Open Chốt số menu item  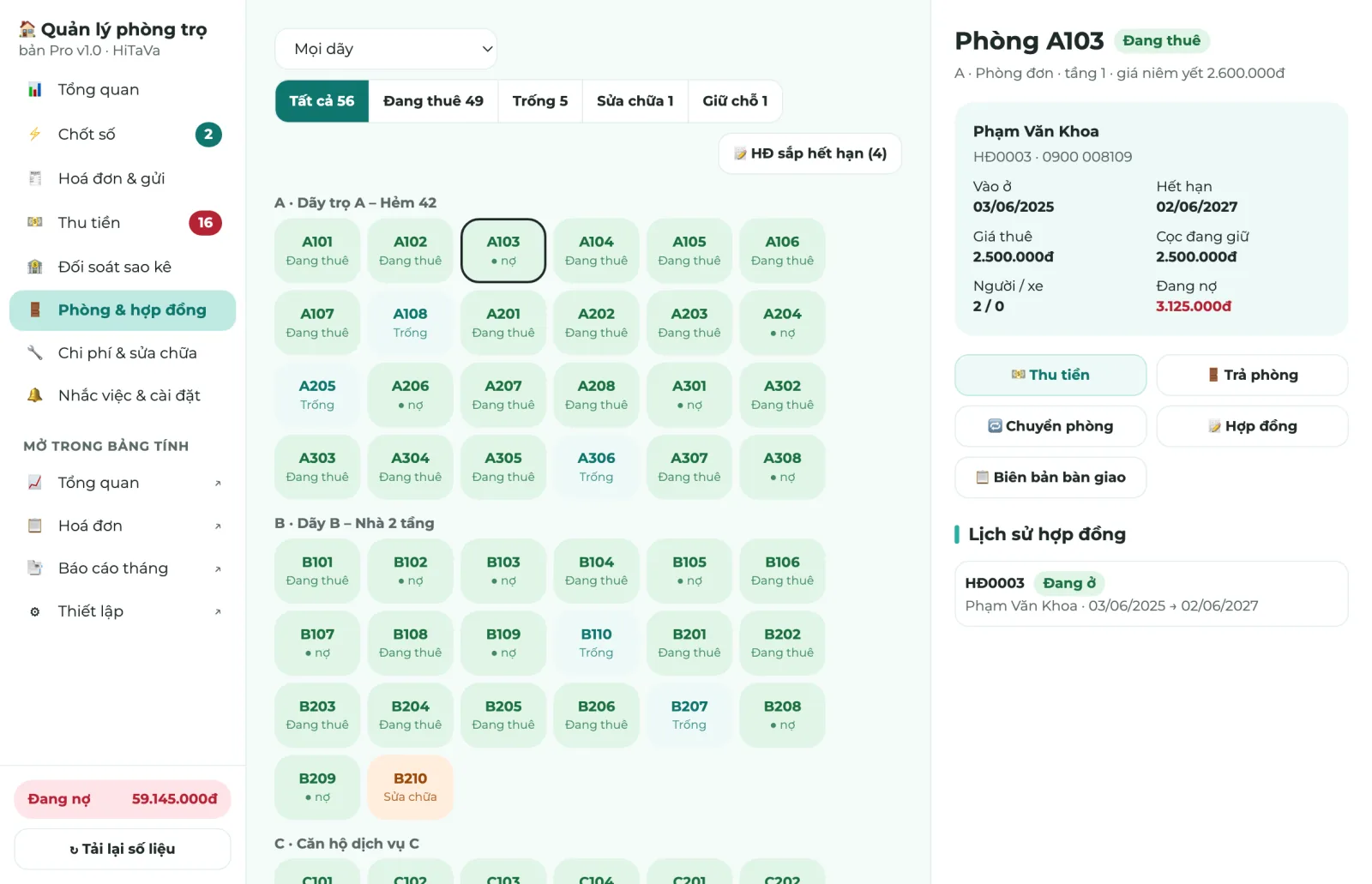123,134
